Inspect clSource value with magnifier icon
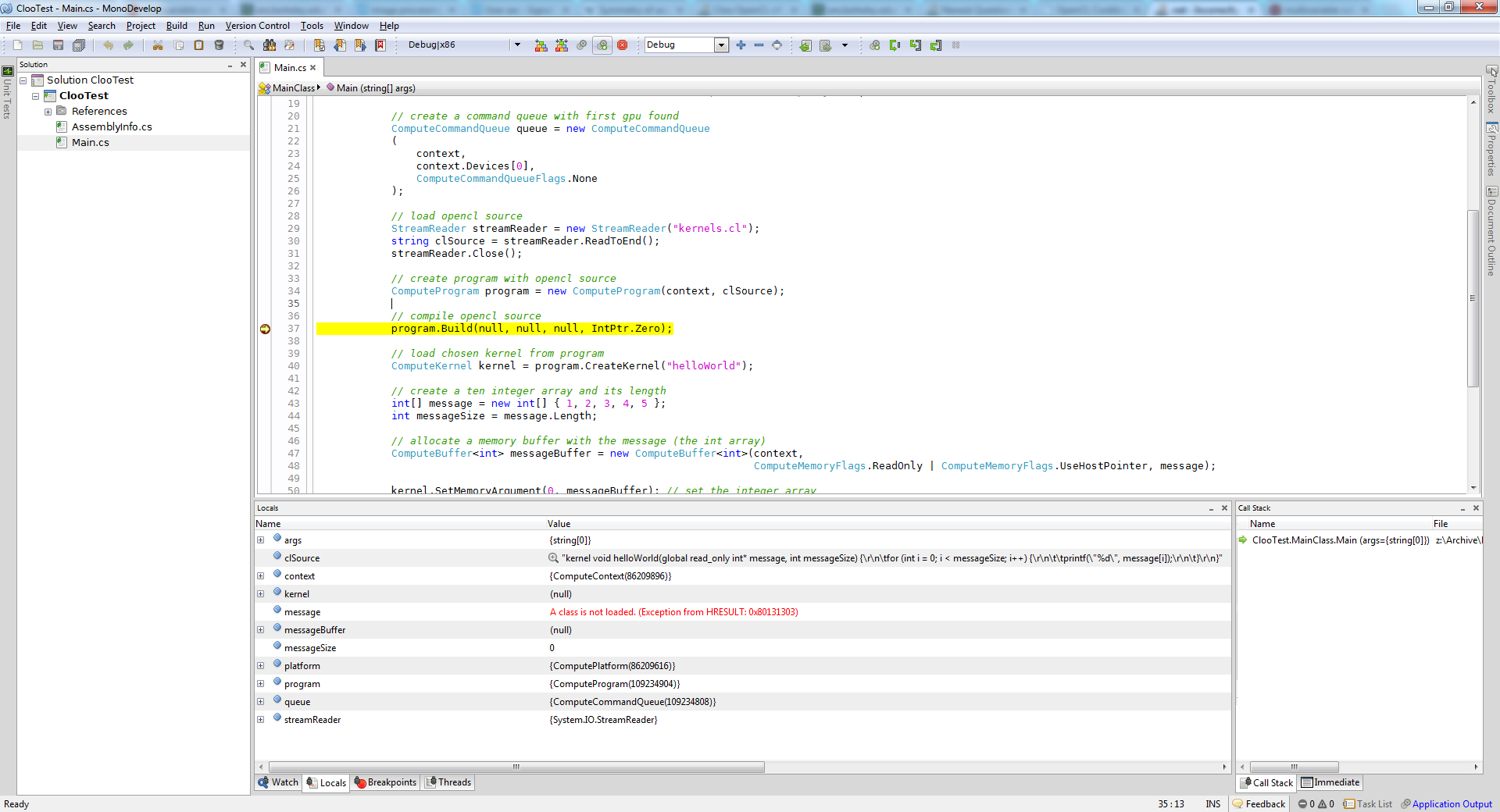 pyautogui.click(x=553, y=558)
